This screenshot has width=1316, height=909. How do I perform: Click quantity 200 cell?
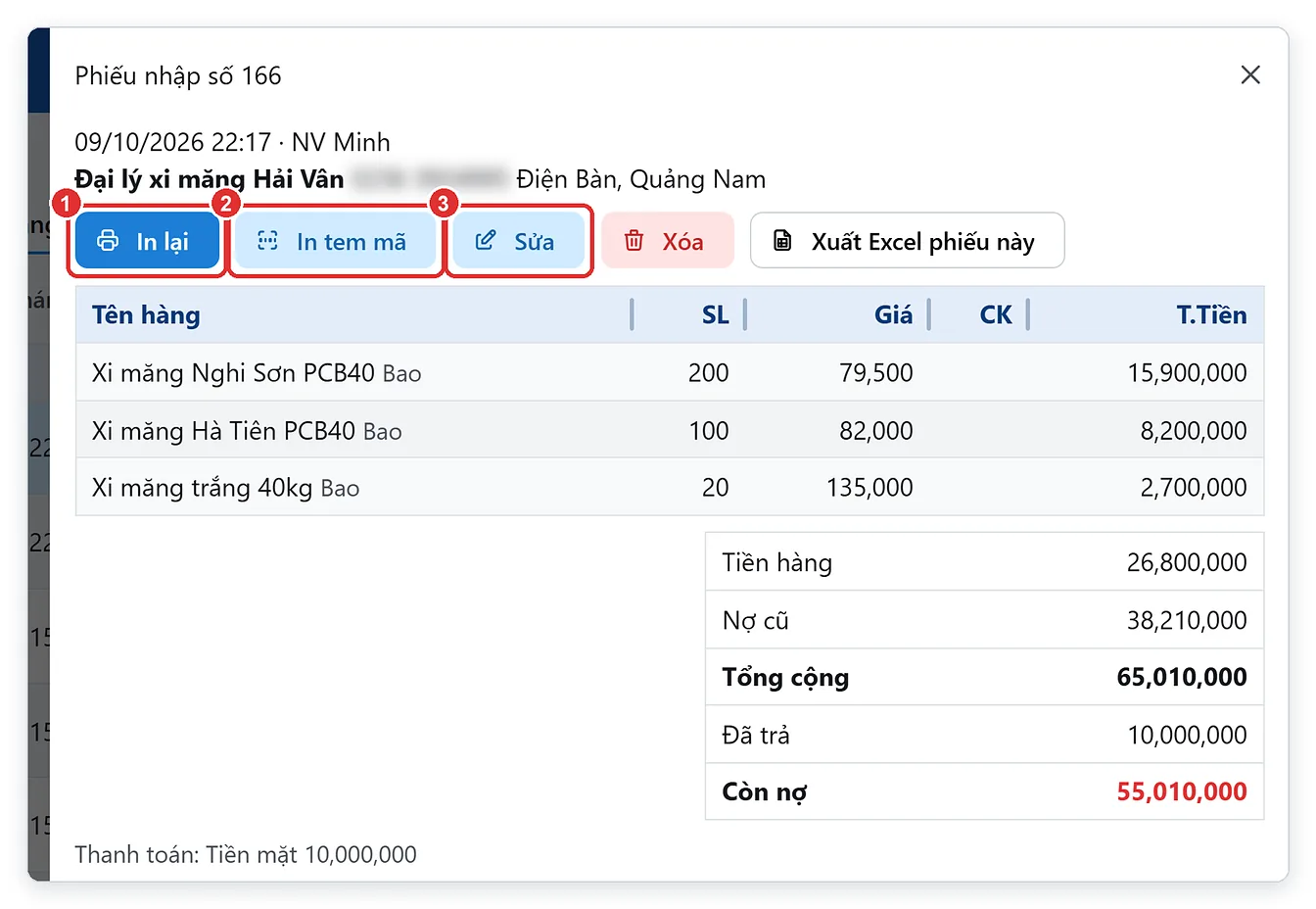coord(709,372)
